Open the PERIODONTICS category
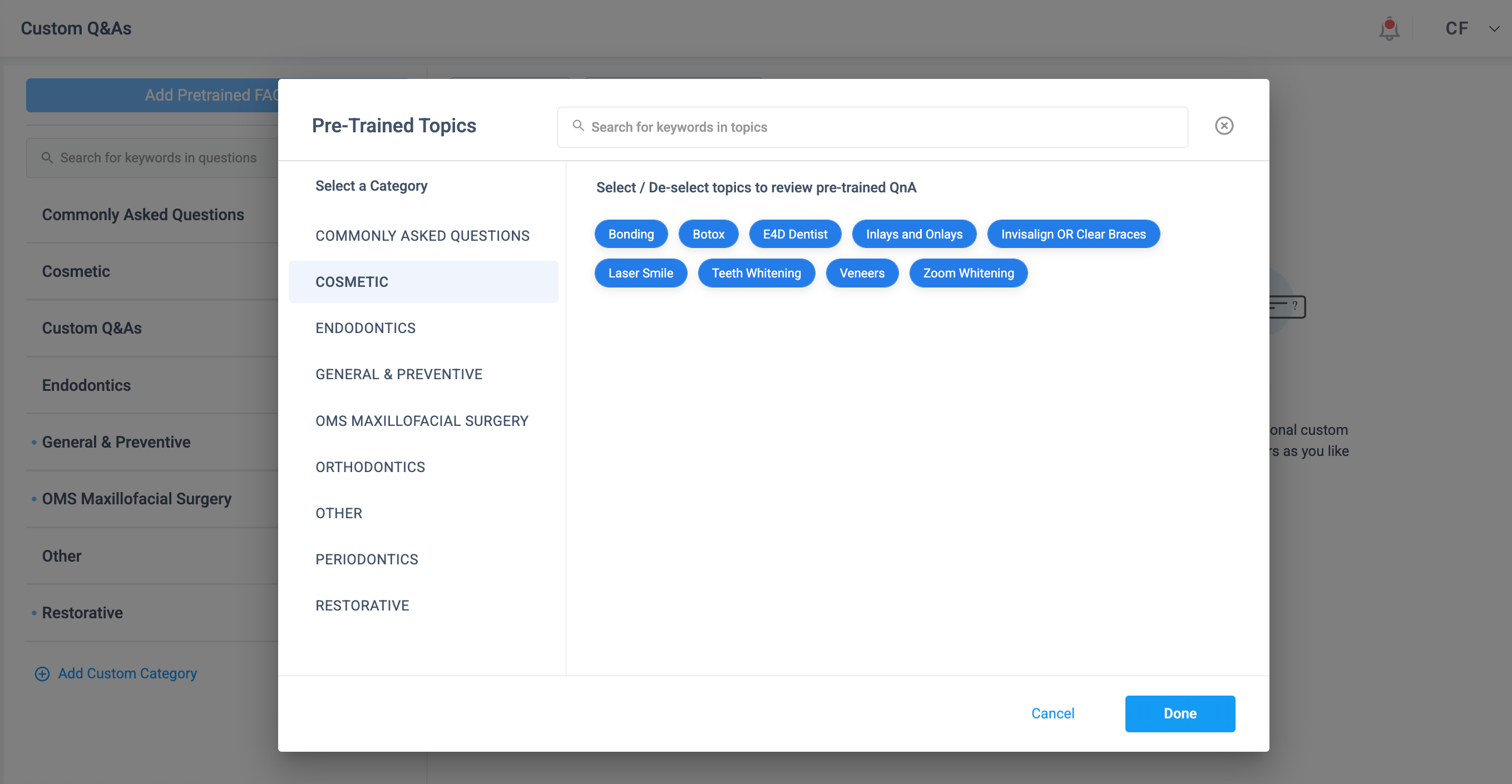1512x784 pixels. pyautogui.click(x=366, y=559)
